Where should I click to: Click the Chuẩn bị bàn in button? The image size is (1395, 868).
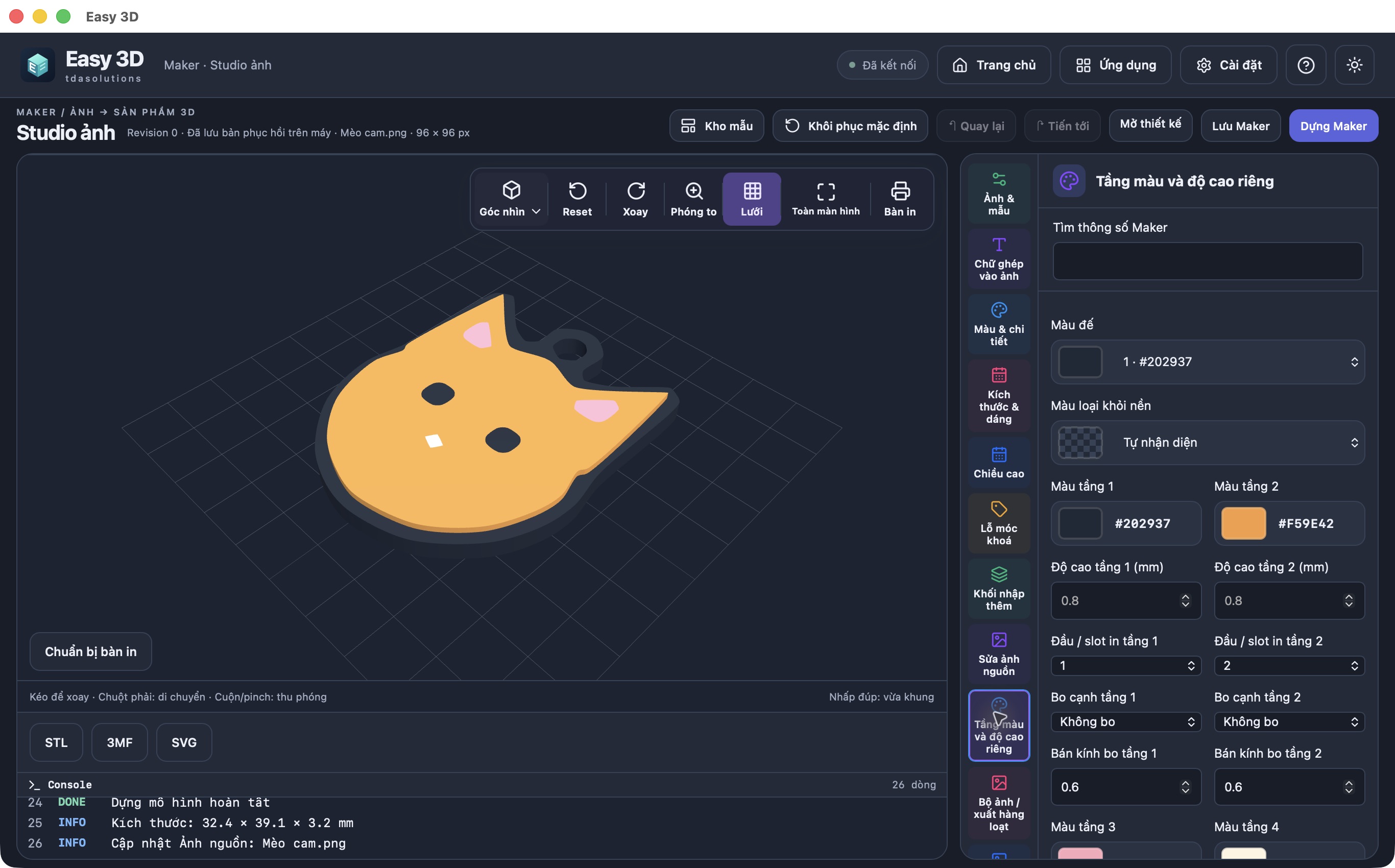tap(91, 652)
